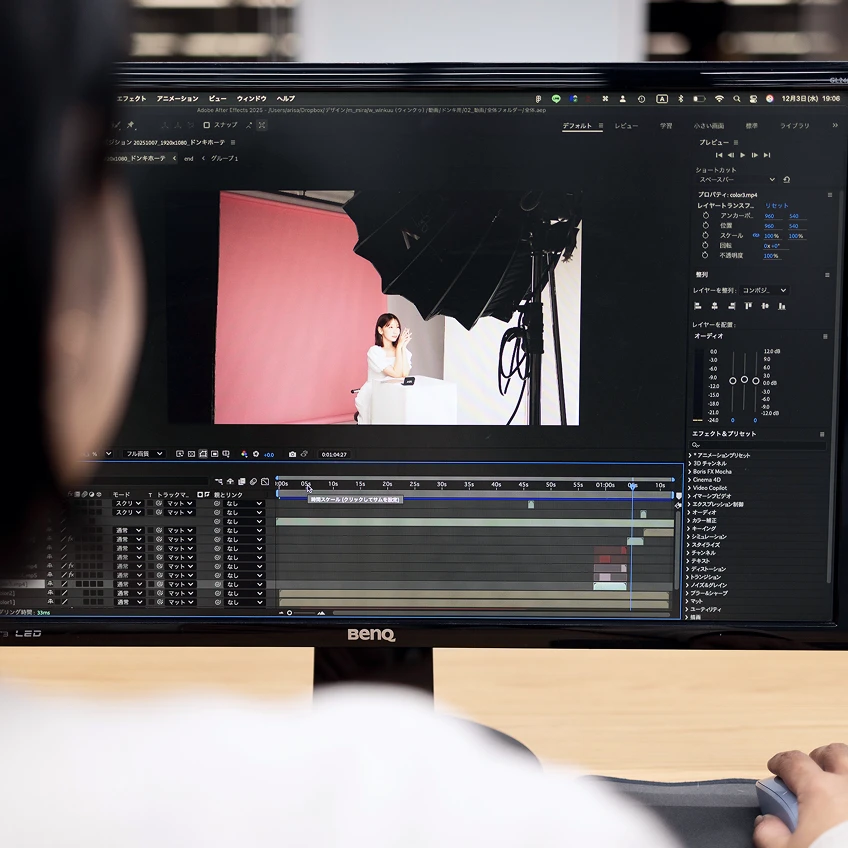The height and width of the screenshot is (848, 848).
Task: Click the snapshot camera icon below viewer
Action: [292, 454]
